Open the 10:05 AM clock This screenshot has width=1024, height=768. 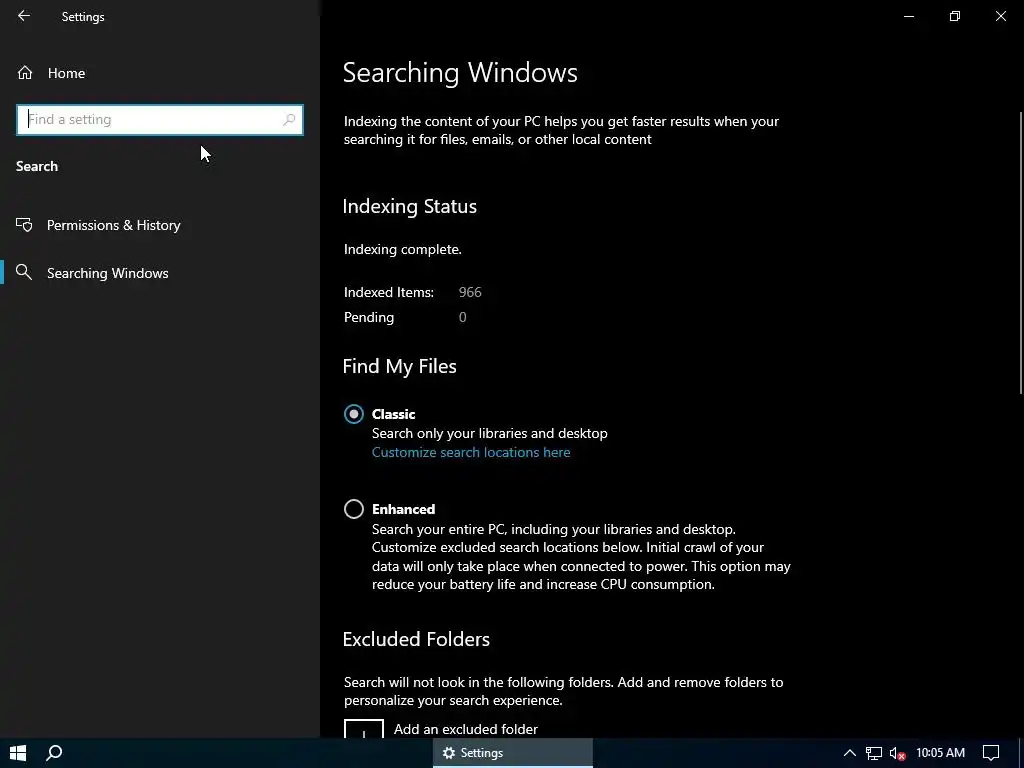(940, 753)
